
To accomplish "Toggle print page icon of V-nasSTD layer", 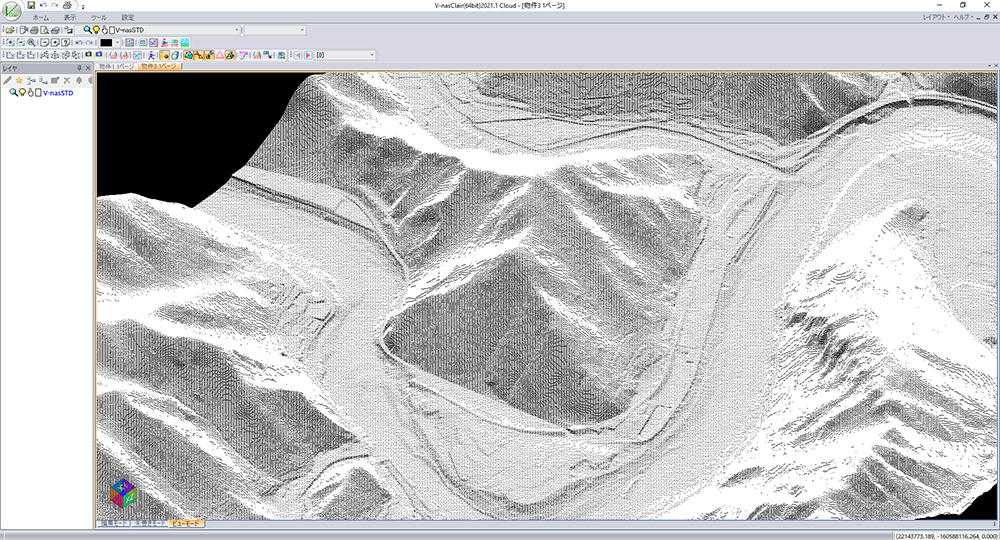I will pyautogui.click(x=38, y=92).
